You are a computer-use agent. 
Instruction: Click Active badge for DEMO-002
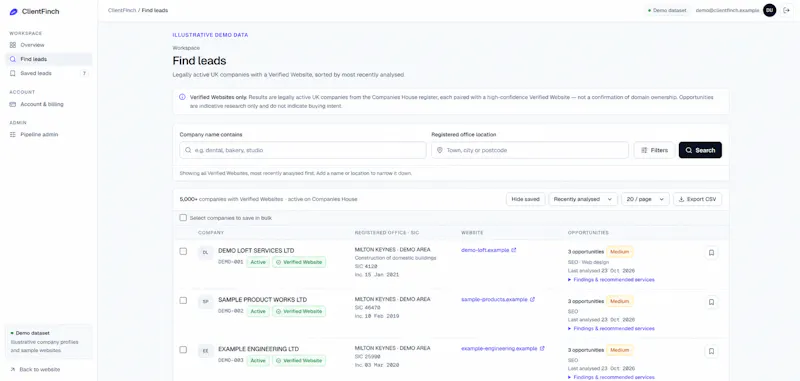(x=258, y=311)
